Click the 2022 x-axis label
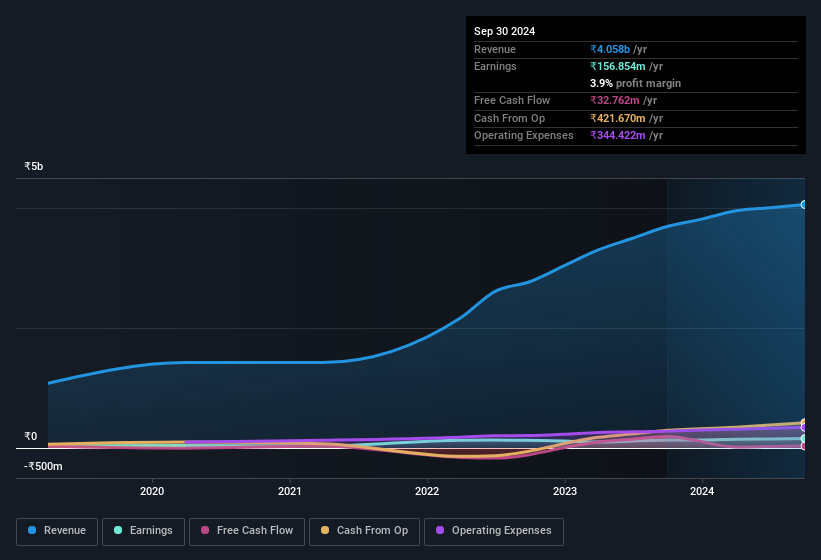Screen dimensions: 821x560 [x=427, y=491]
